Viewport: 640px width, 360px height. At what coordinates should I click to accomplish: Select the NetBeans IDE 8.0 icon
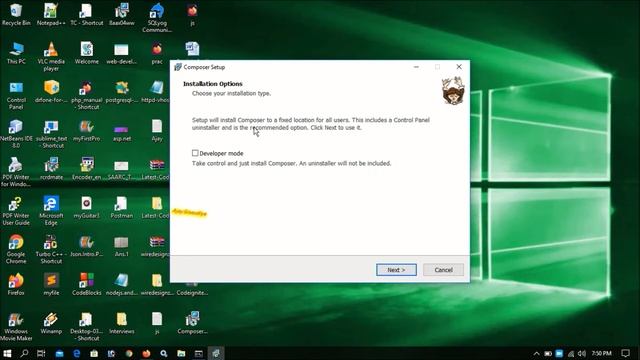[16, 134]
